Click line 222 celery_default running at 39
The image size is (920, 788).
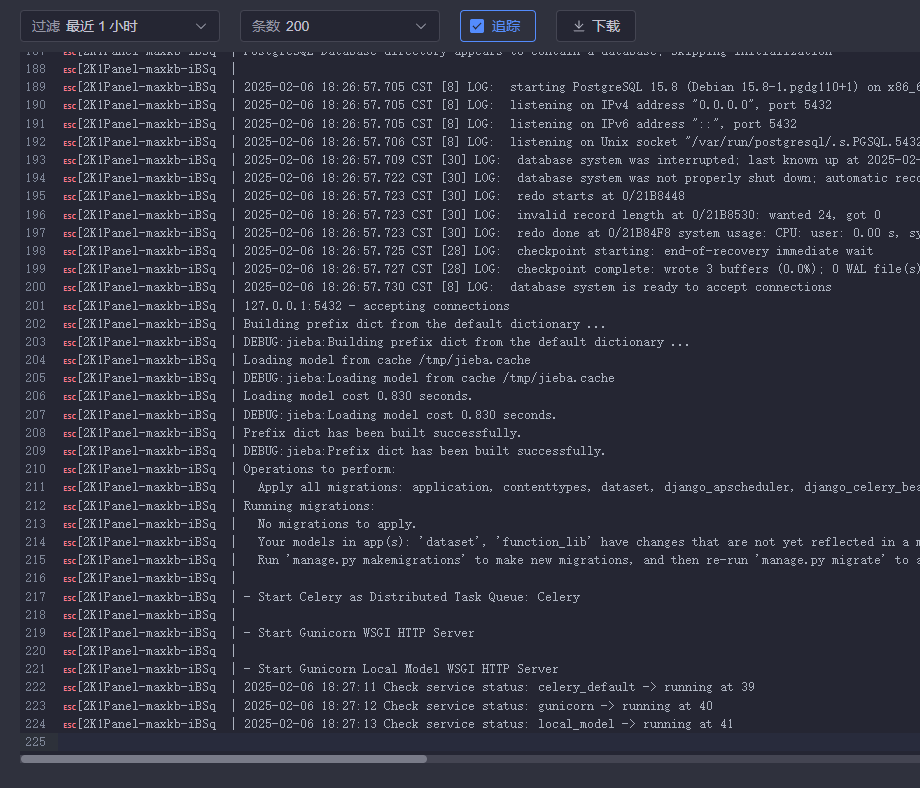coord(499,687)
